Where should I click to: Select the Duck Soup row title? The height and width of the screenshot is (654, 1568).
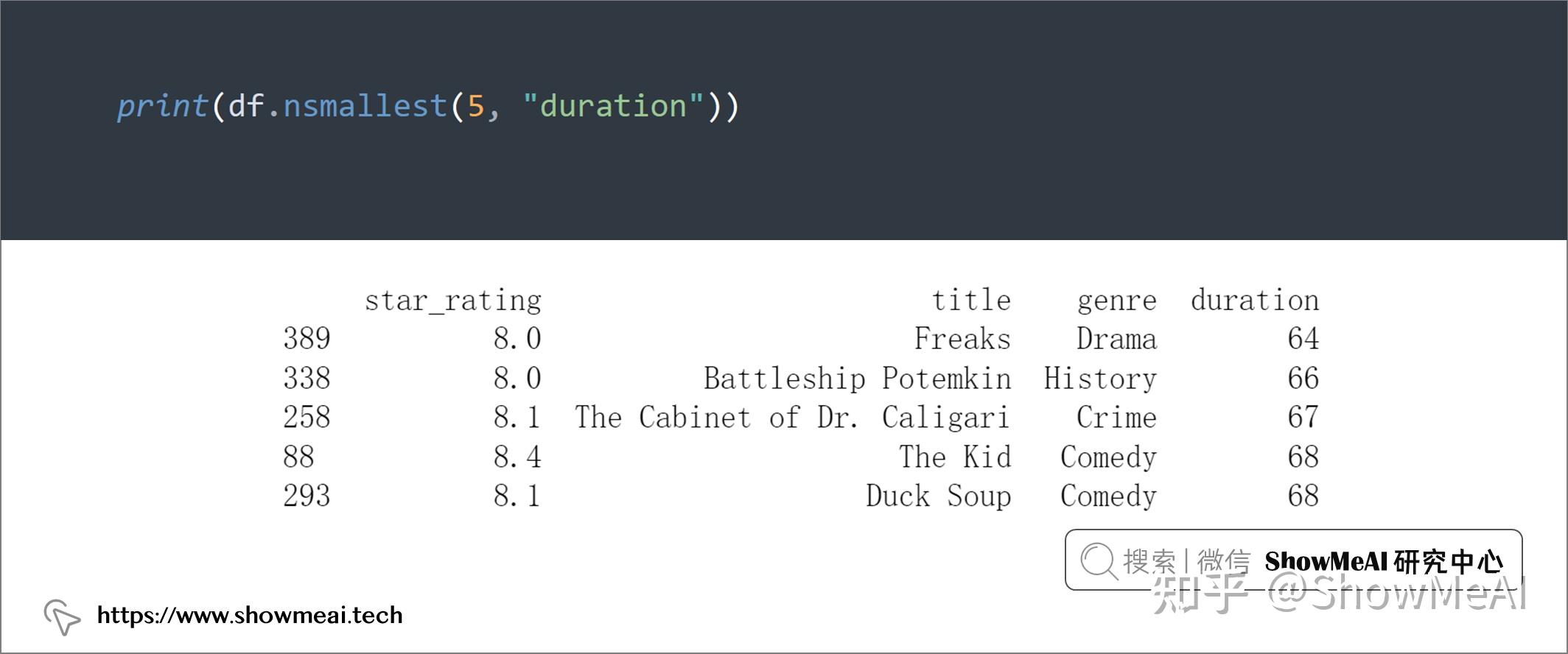(939, 496)
